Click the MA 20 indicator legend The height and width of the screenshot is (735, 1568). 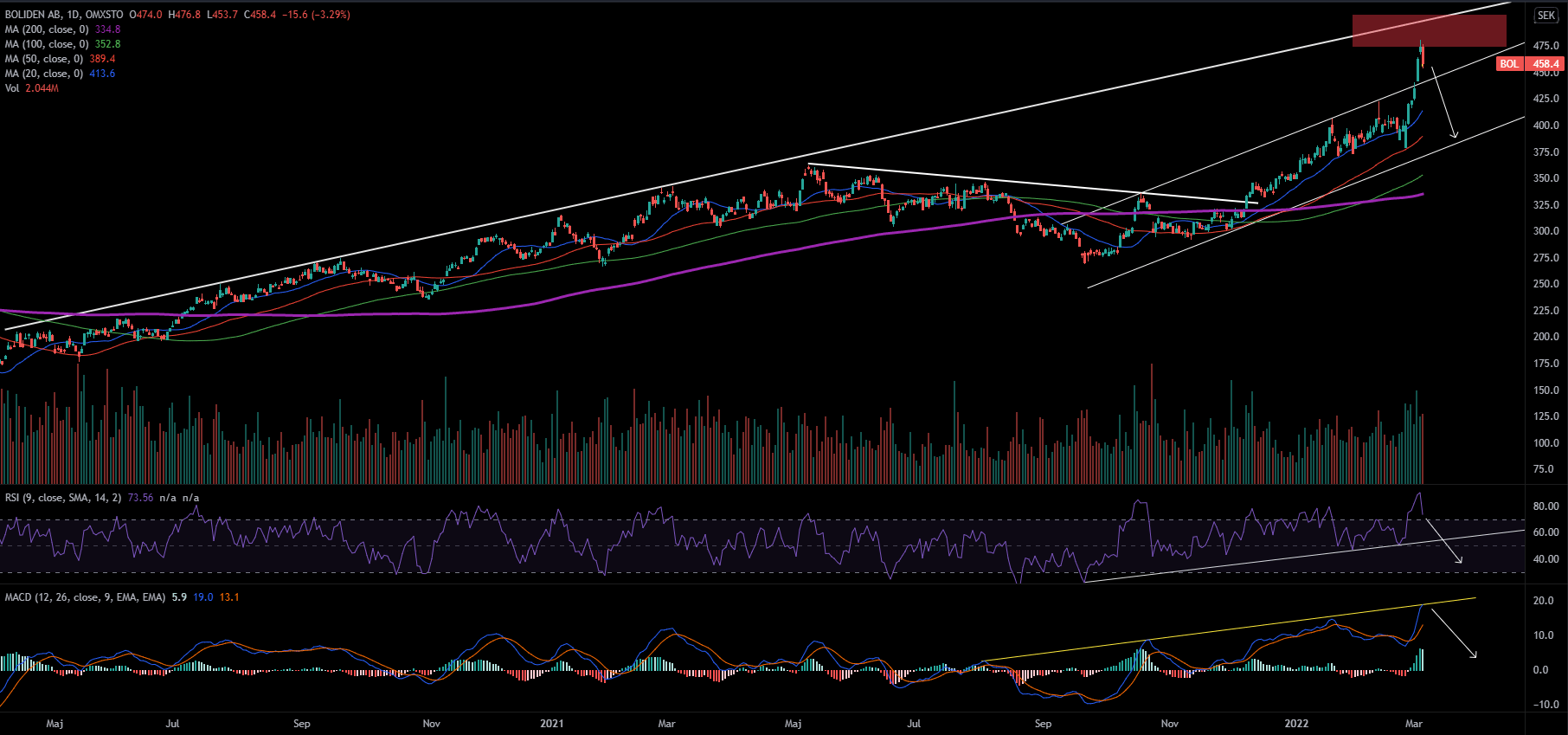pyautogui.click(x=44, y=74)
